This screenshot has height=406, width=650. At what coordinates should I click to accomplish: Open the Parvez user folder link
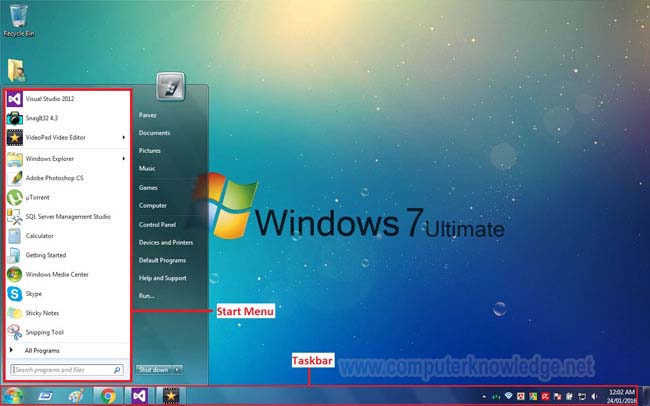148,115
